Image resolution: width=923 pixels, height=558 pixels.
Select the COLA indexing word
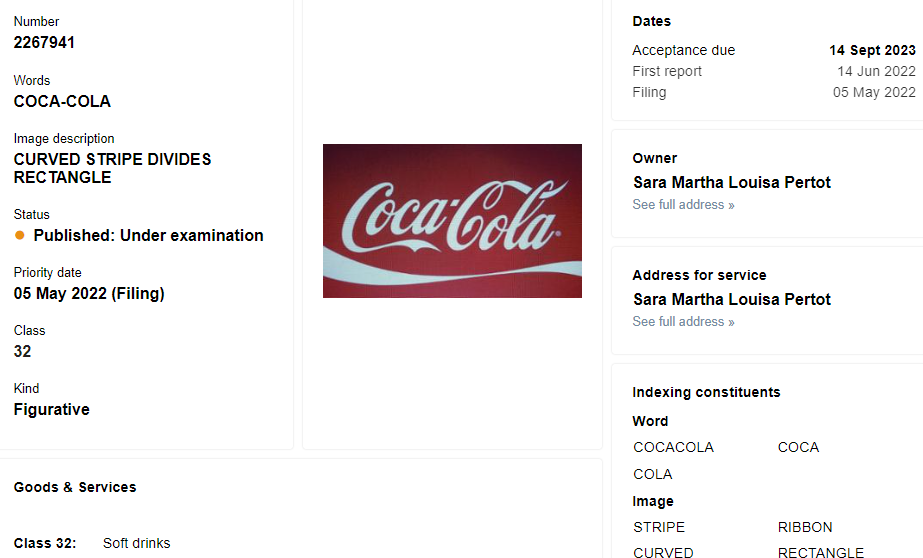pyautogui.click(x=653, y=474)
